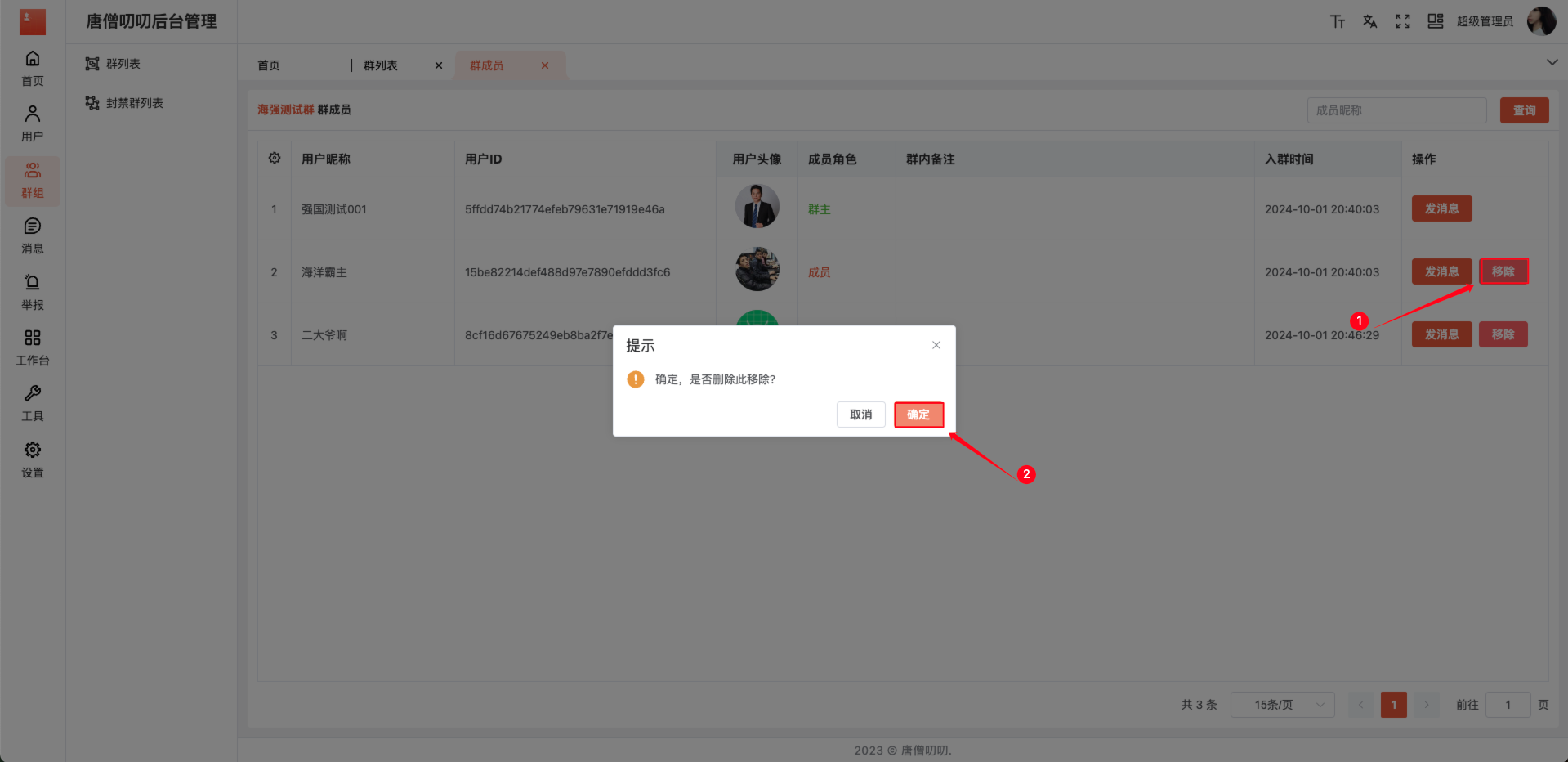Open the 工具 tools section
This screenshot has height=762, width=1568.
(33, 403)
